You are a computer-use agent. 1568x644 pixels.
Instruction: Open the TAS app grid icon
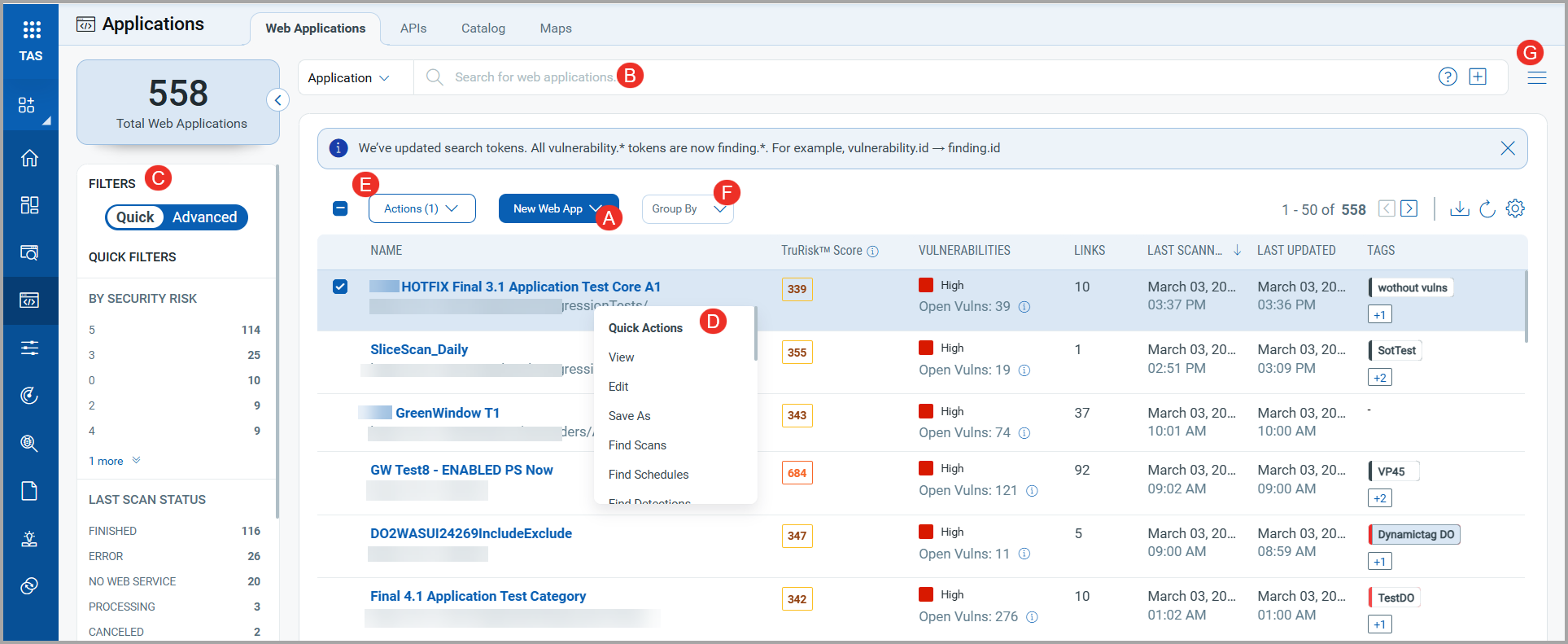click(x=31, y=31)
